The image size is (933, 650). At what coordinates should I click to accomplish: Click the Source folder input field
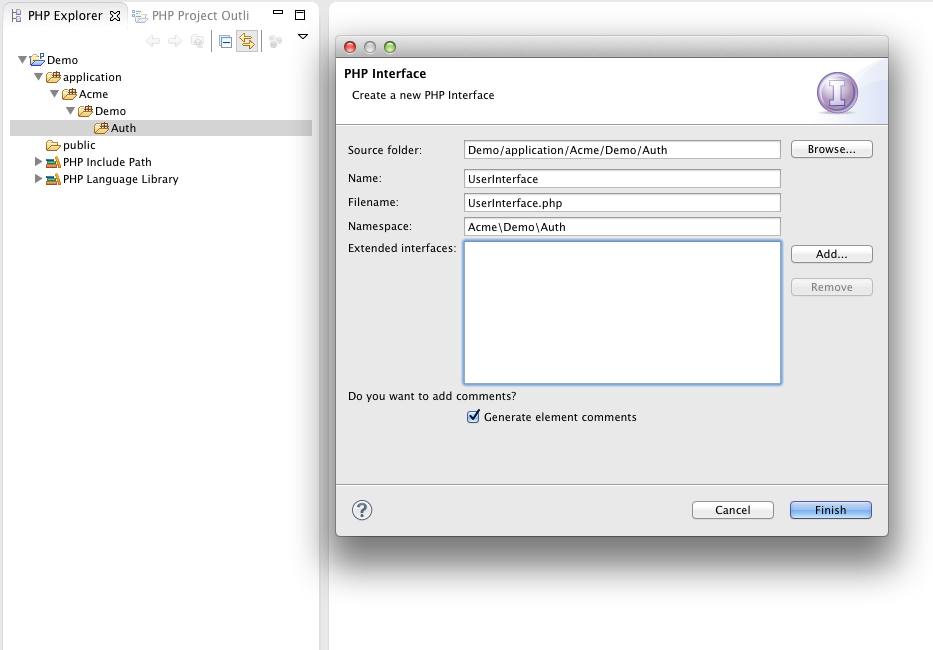(x=622, y=150)
